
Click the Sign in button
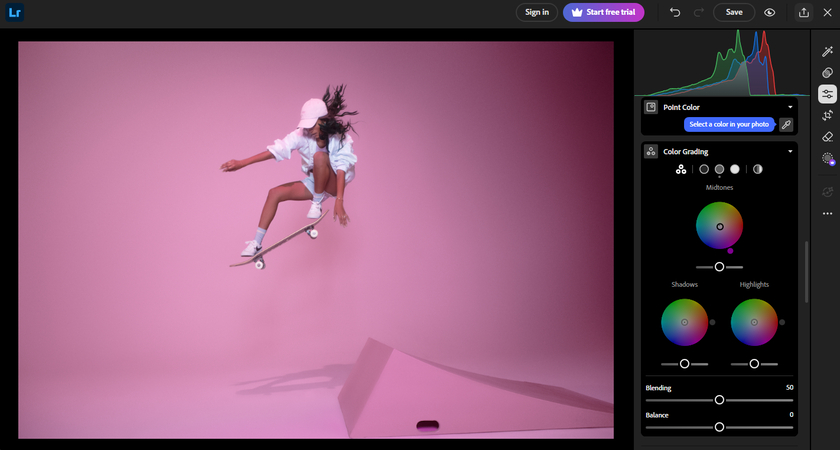point(537,12)
